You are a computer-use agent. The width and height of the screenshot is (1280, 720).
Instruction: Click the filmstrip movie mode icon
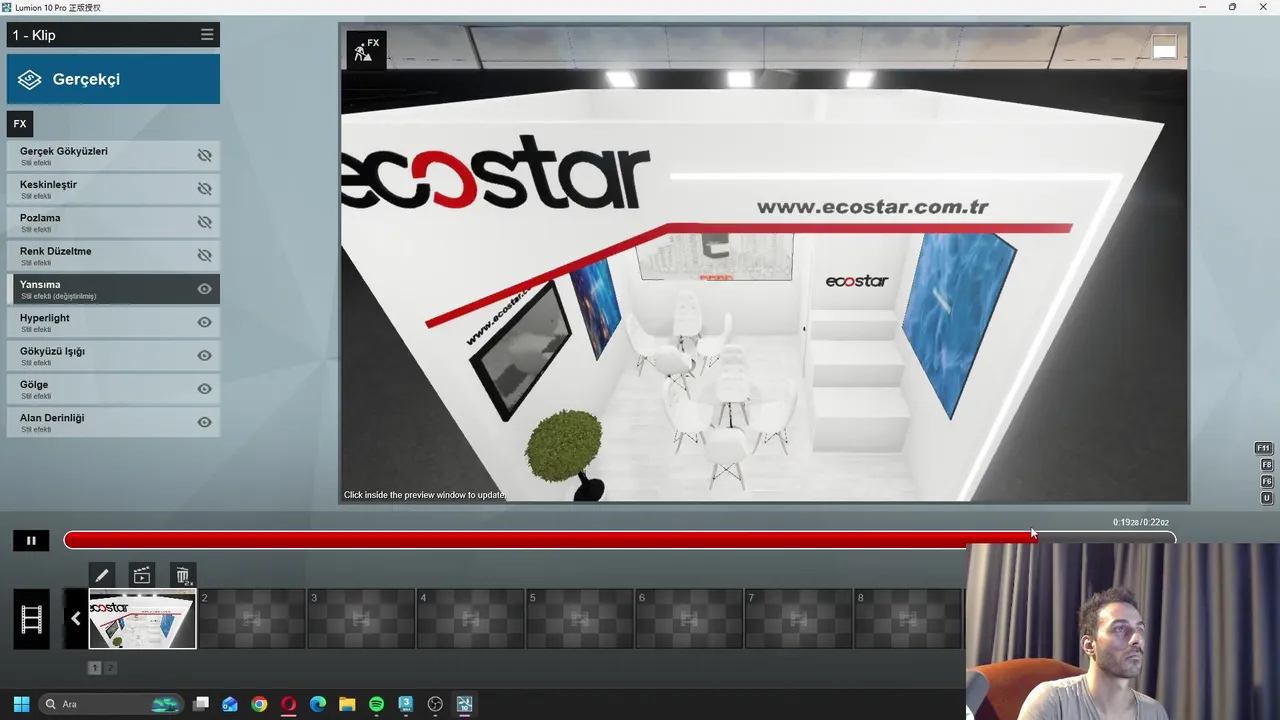coord(31,619)
